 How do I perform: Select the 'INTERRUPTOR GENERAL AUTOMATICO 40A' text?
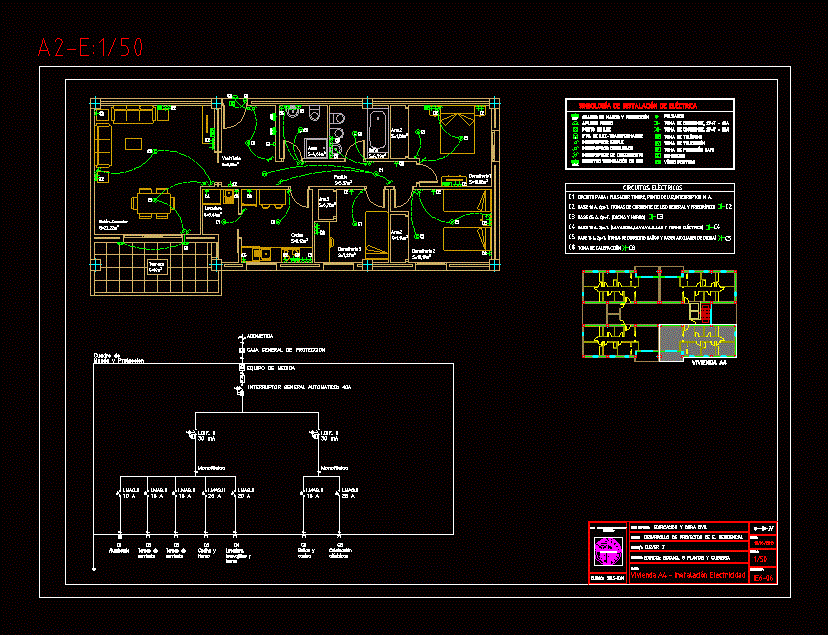coord(299,387)
